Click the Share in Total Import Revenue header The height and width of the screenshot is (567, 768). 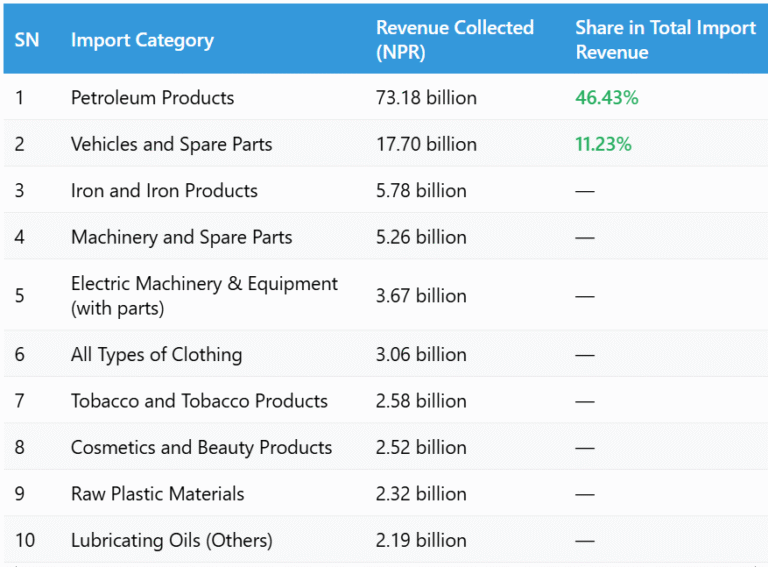(x=665, y=40)
